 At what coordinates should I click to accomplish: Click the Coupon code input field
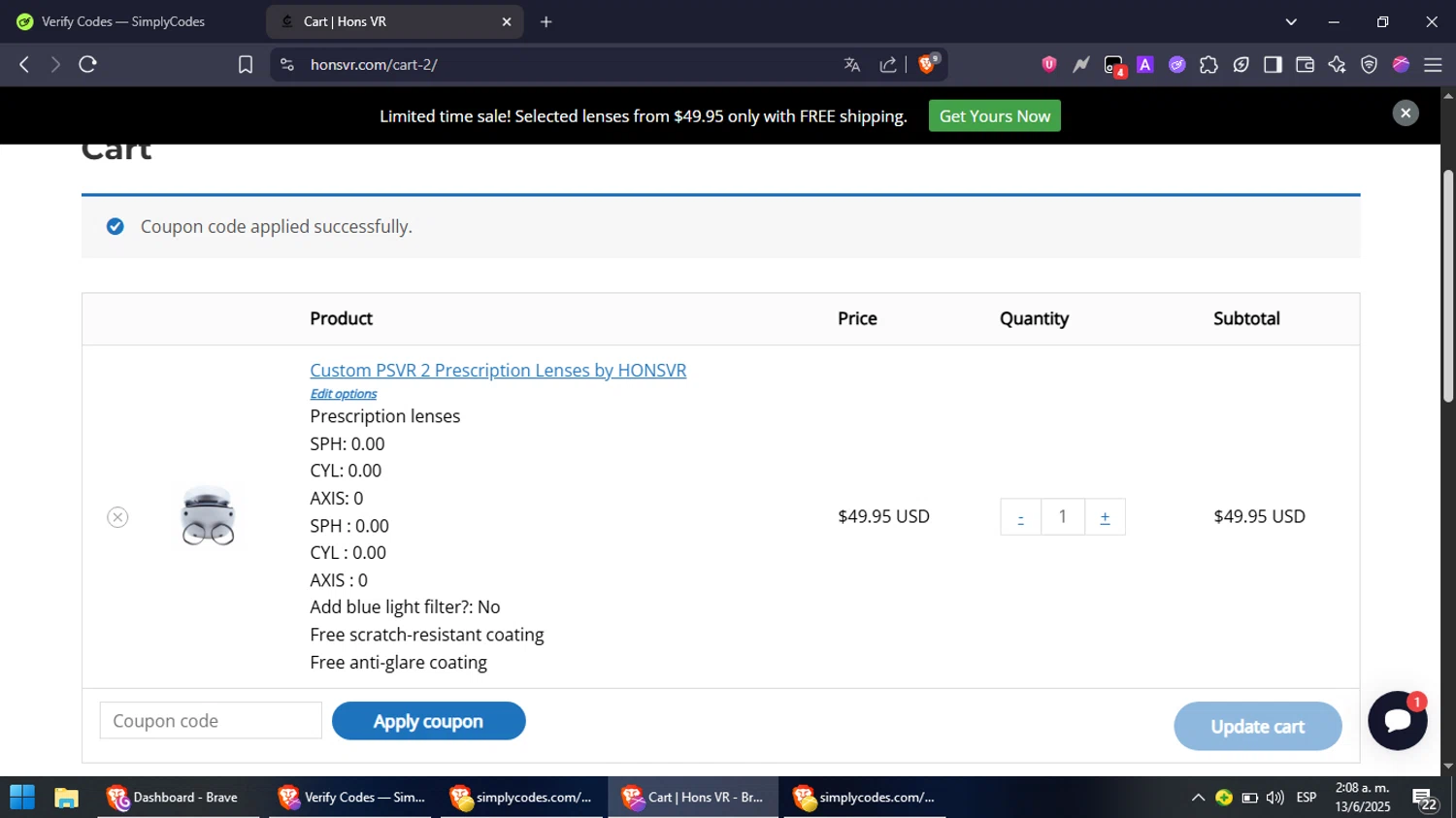[211, 721]
